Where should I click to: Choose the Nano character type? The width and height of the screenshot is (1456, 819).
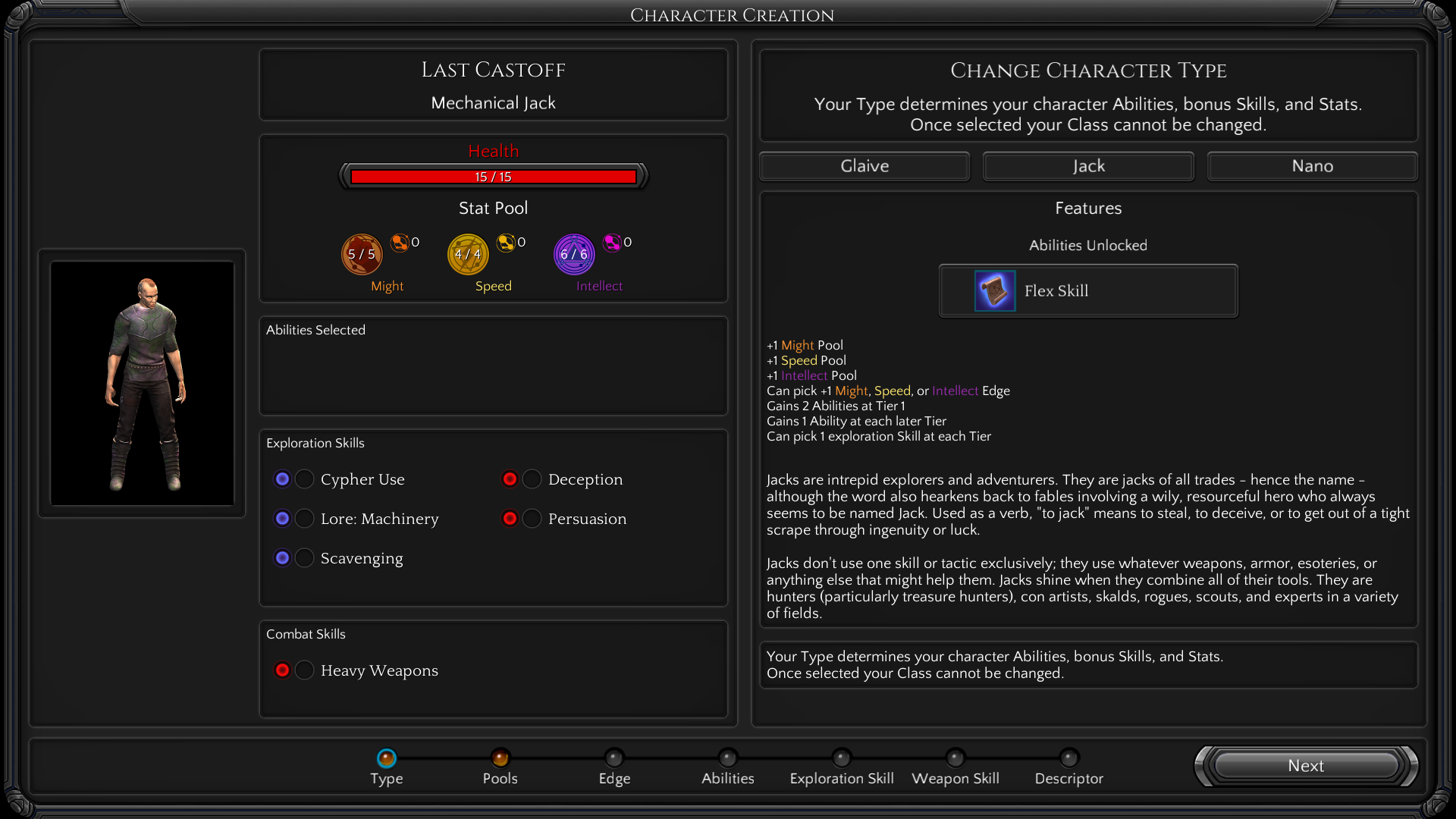pos(1312,166)
